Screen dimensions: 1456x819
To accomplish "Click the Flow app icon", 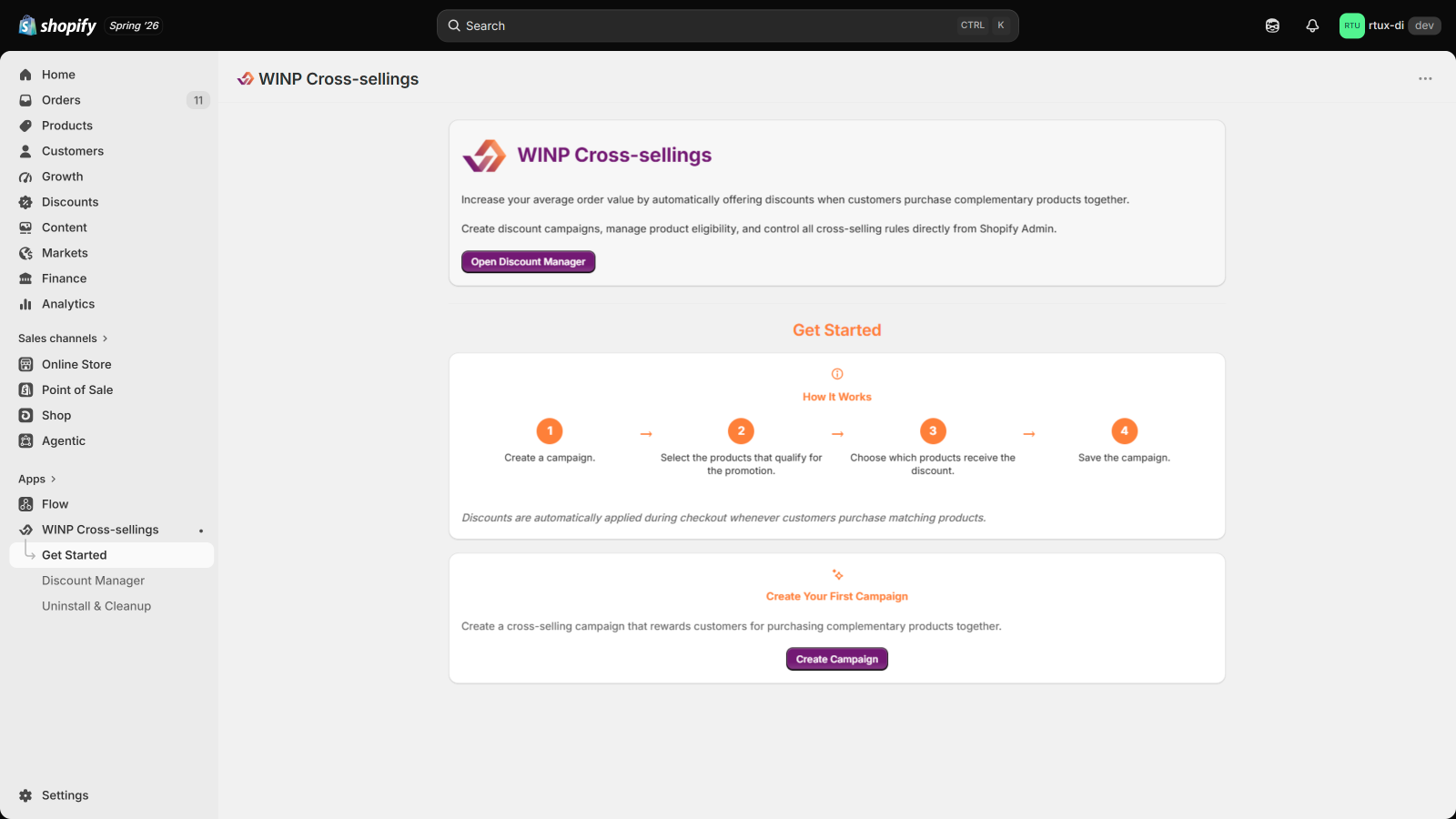I will (25, 504).
